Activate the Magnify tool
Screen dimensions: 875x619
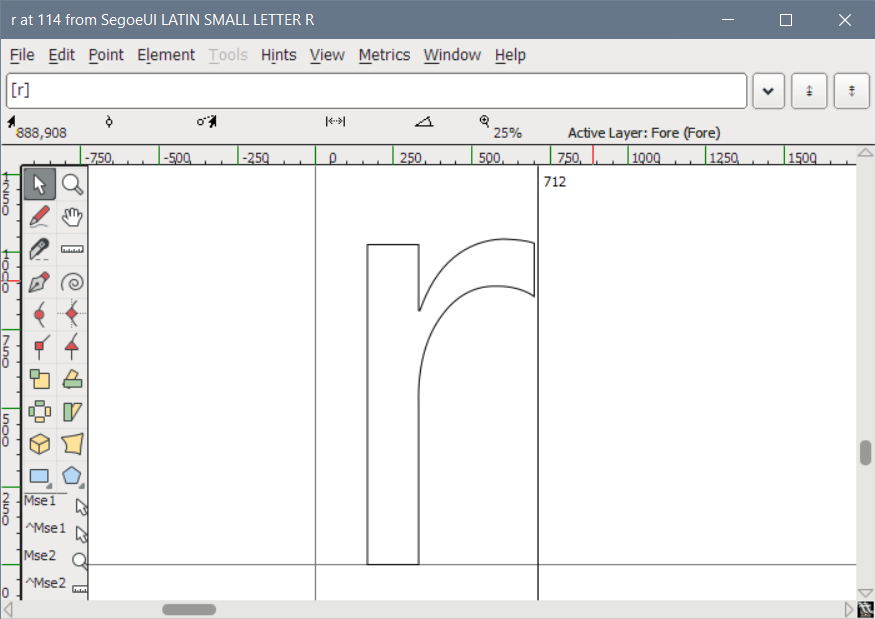coord(71,184)
